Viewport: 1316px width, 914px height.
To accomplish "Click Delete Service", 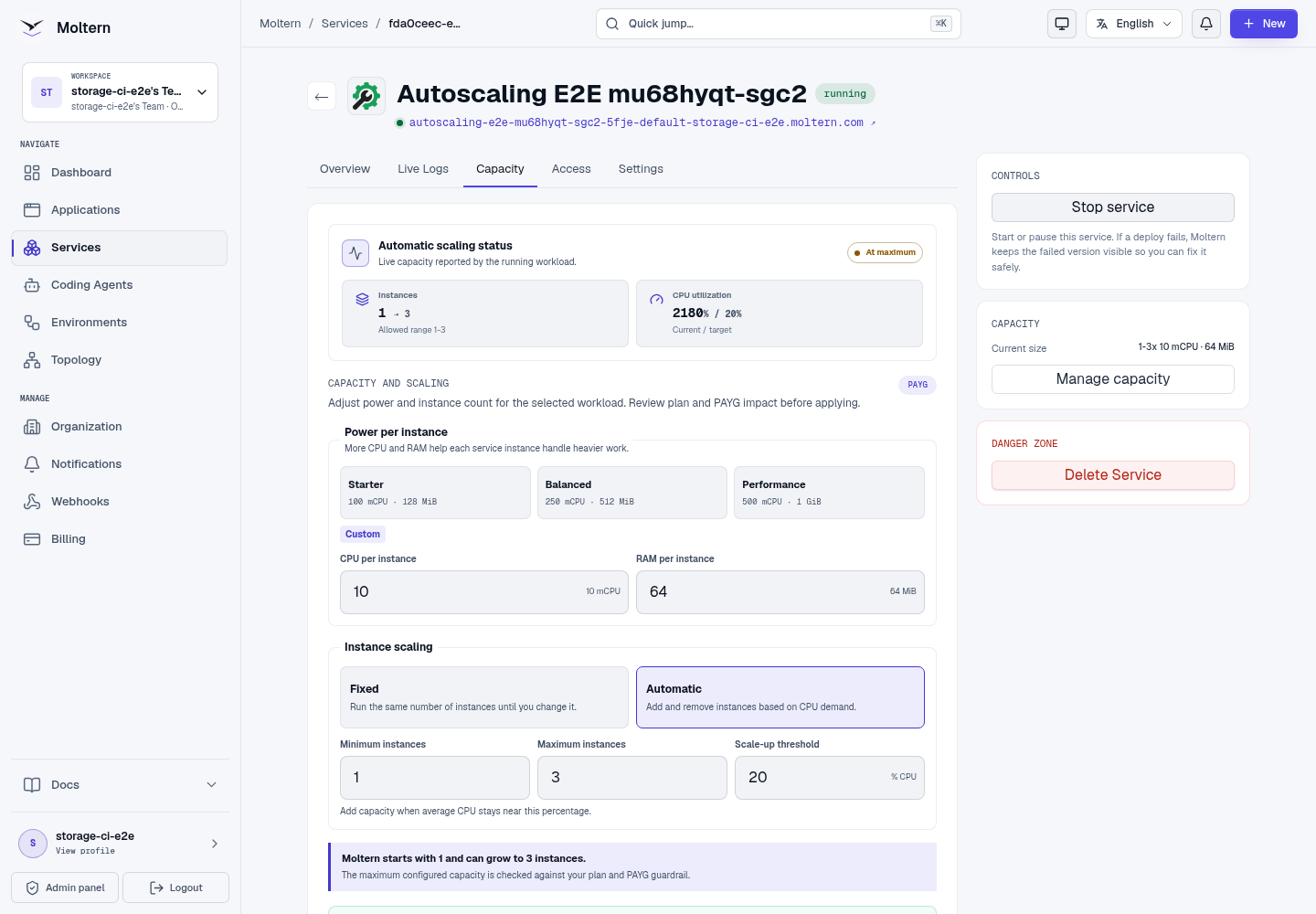I will 1113,475.
